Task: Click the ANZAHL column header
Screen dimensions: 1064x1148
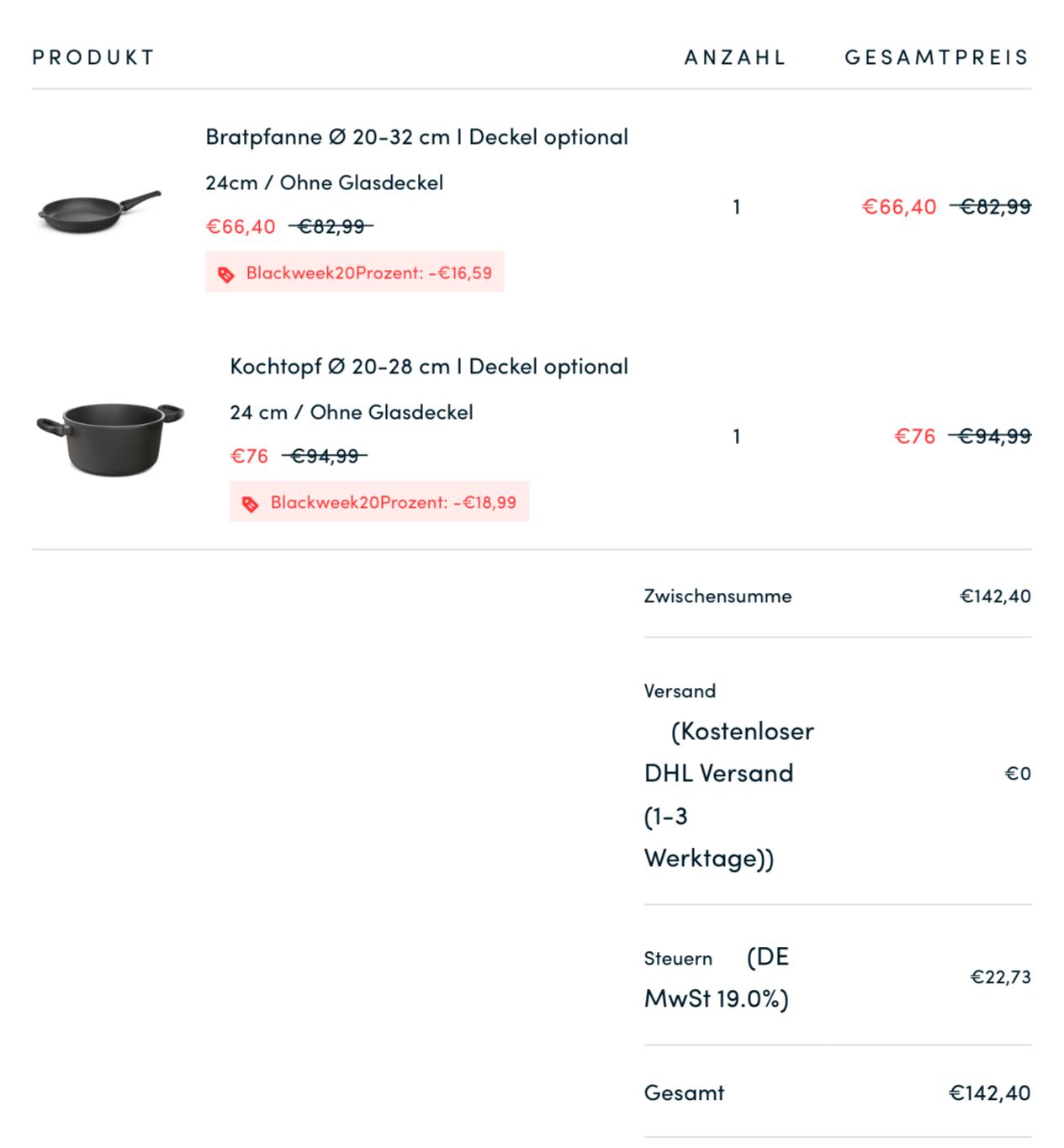Action: pos(735,57)
